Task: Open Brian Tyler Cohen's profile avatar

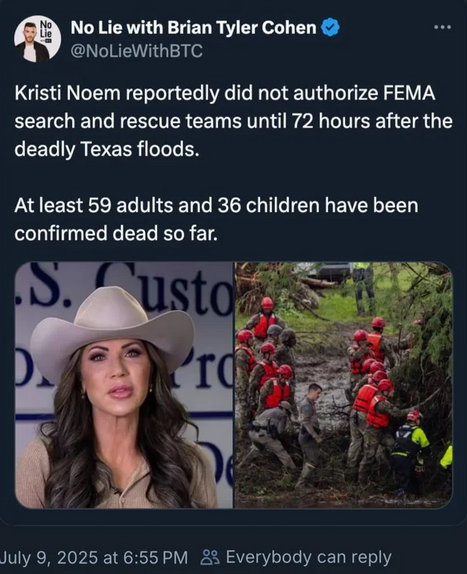Action: [x=37, y=39]
